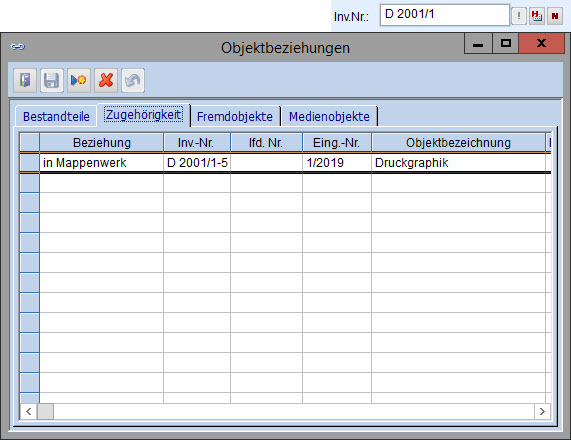Open the Fremdobjekte tab
571x440 pixels.
coord(235,117)
